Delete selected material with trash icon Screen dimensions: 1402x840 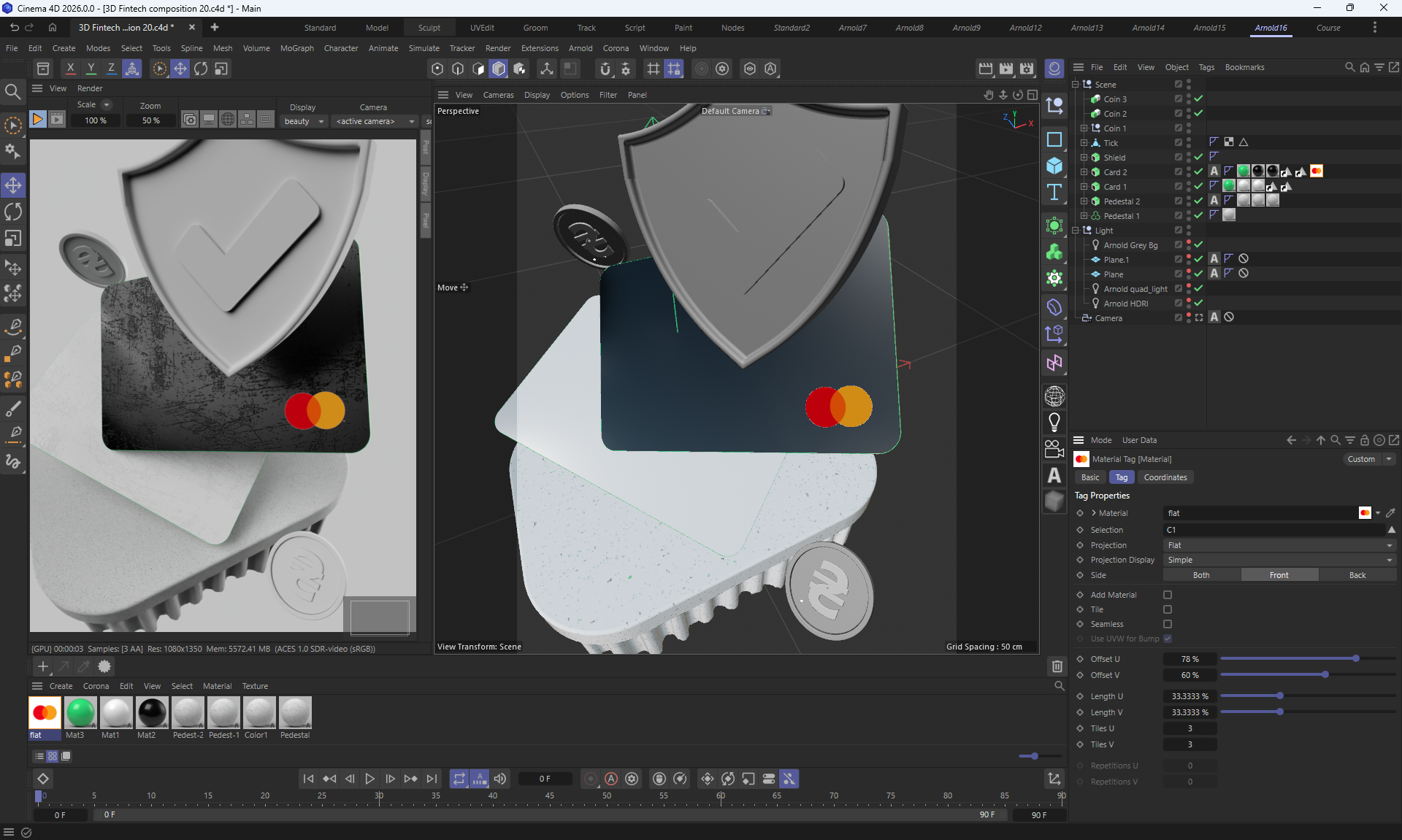[1057, 666]
